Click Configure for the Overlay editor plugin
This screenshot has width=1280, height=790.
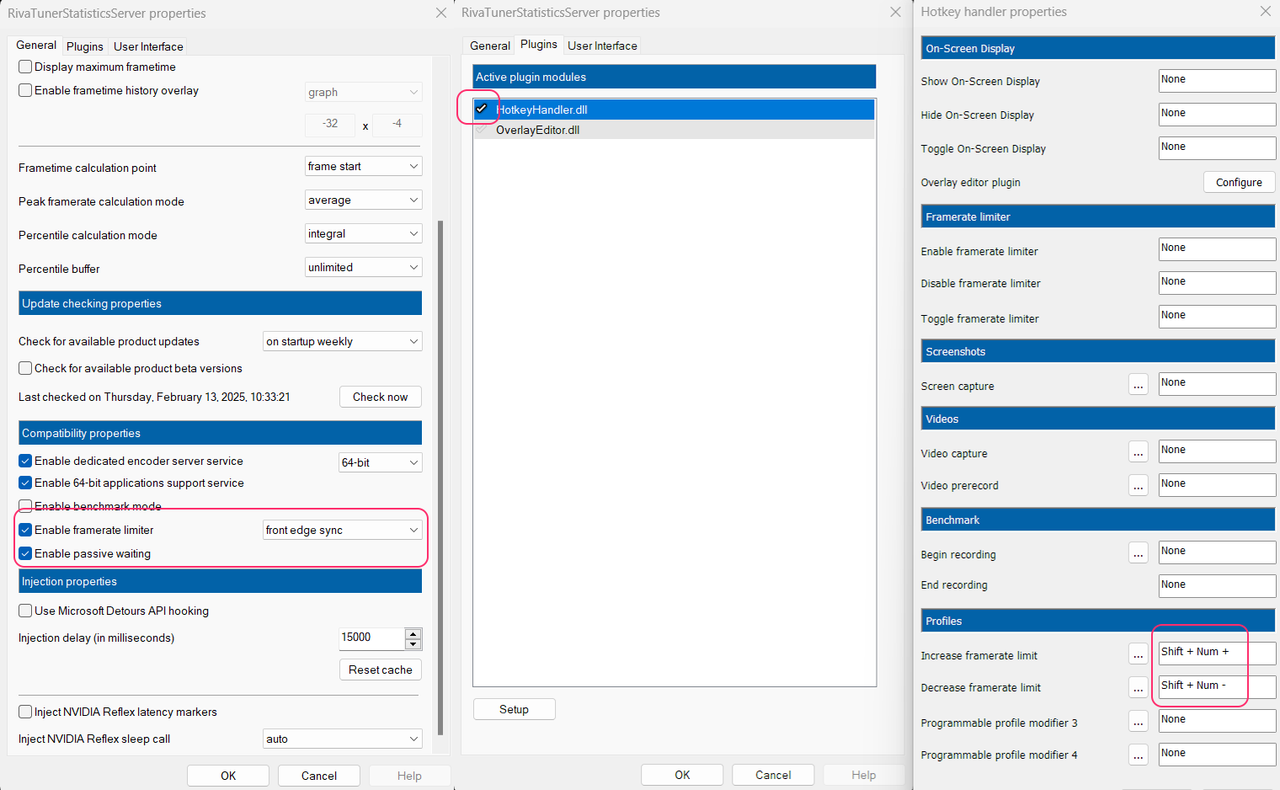(1239, 183)
